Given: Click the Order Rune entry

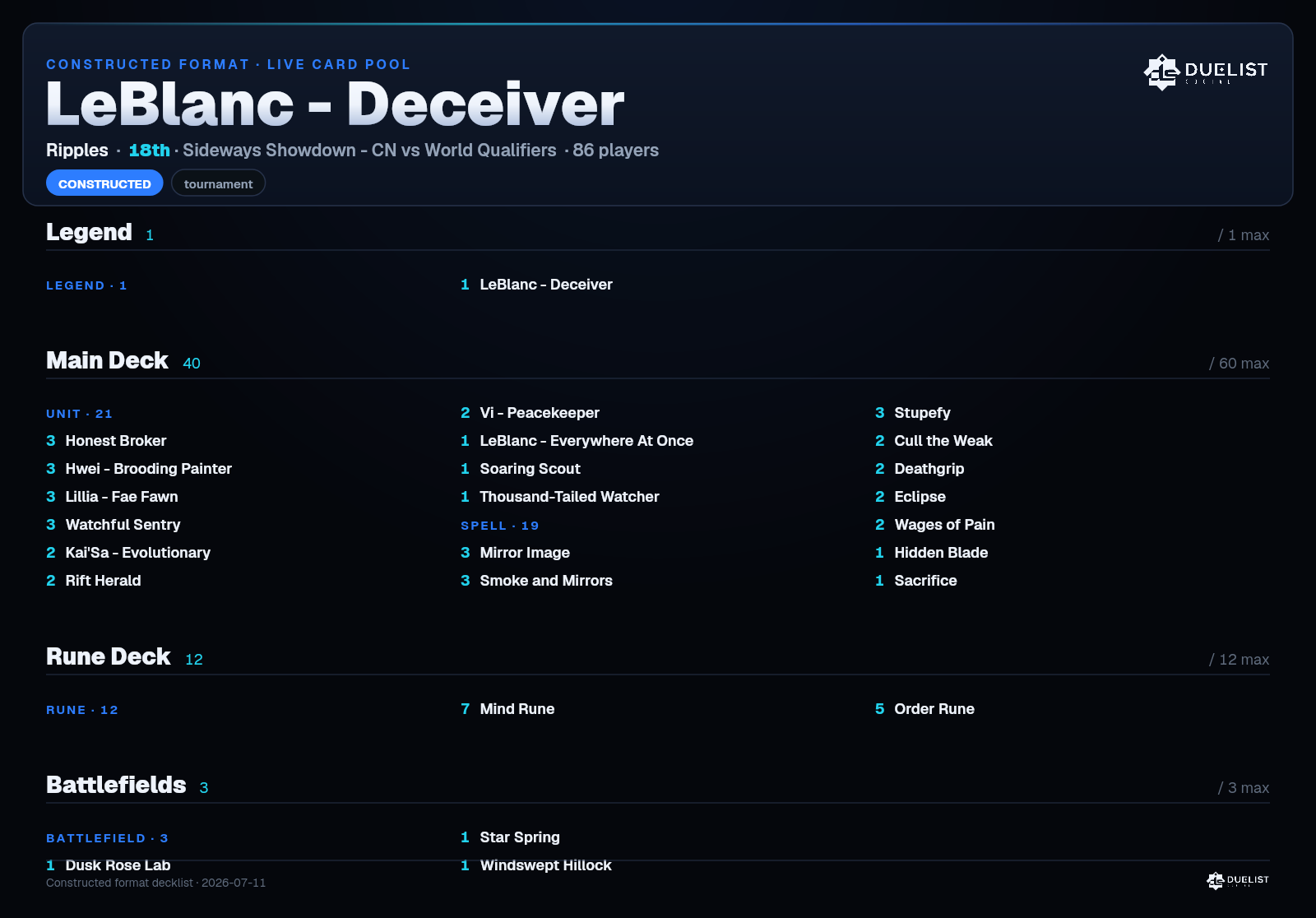Looking at the screenshot, I should click(x=934, y=709).
